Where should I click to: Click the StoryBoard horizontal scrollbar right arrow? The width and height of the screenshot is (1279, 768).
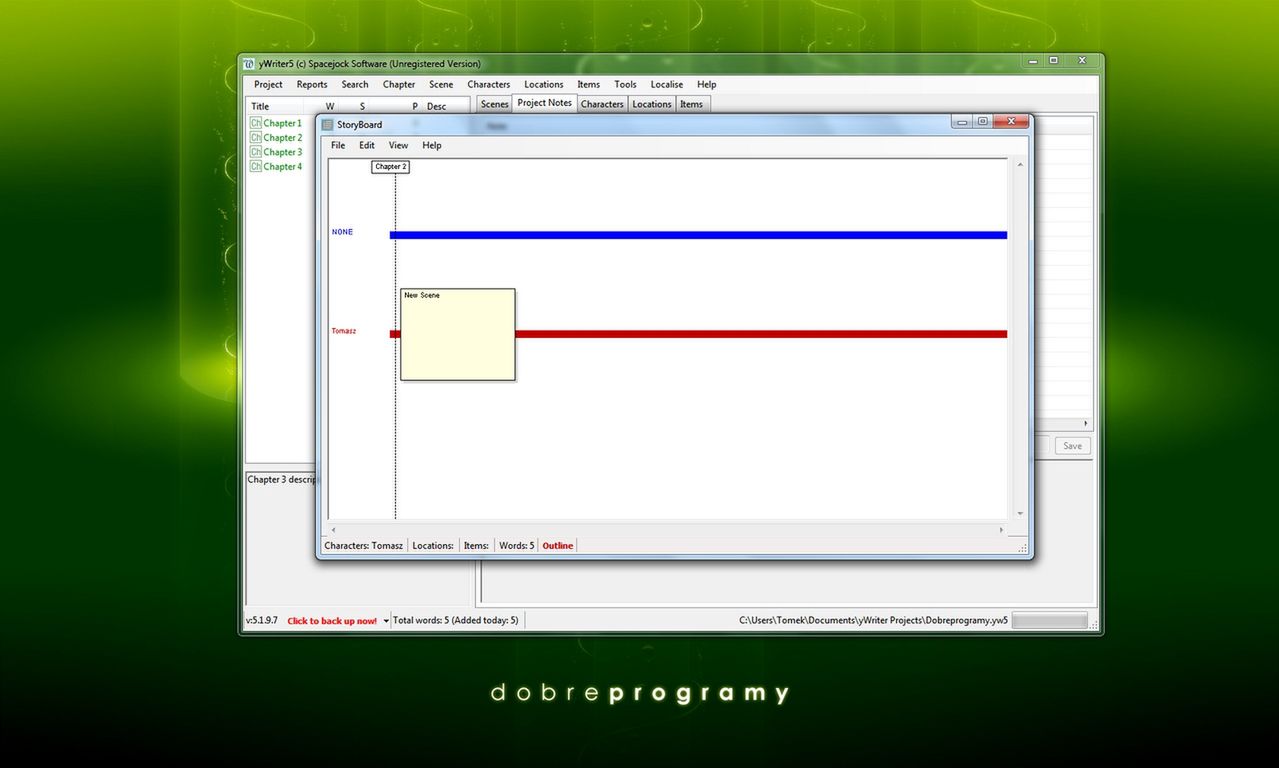[x=1001, y=530]
